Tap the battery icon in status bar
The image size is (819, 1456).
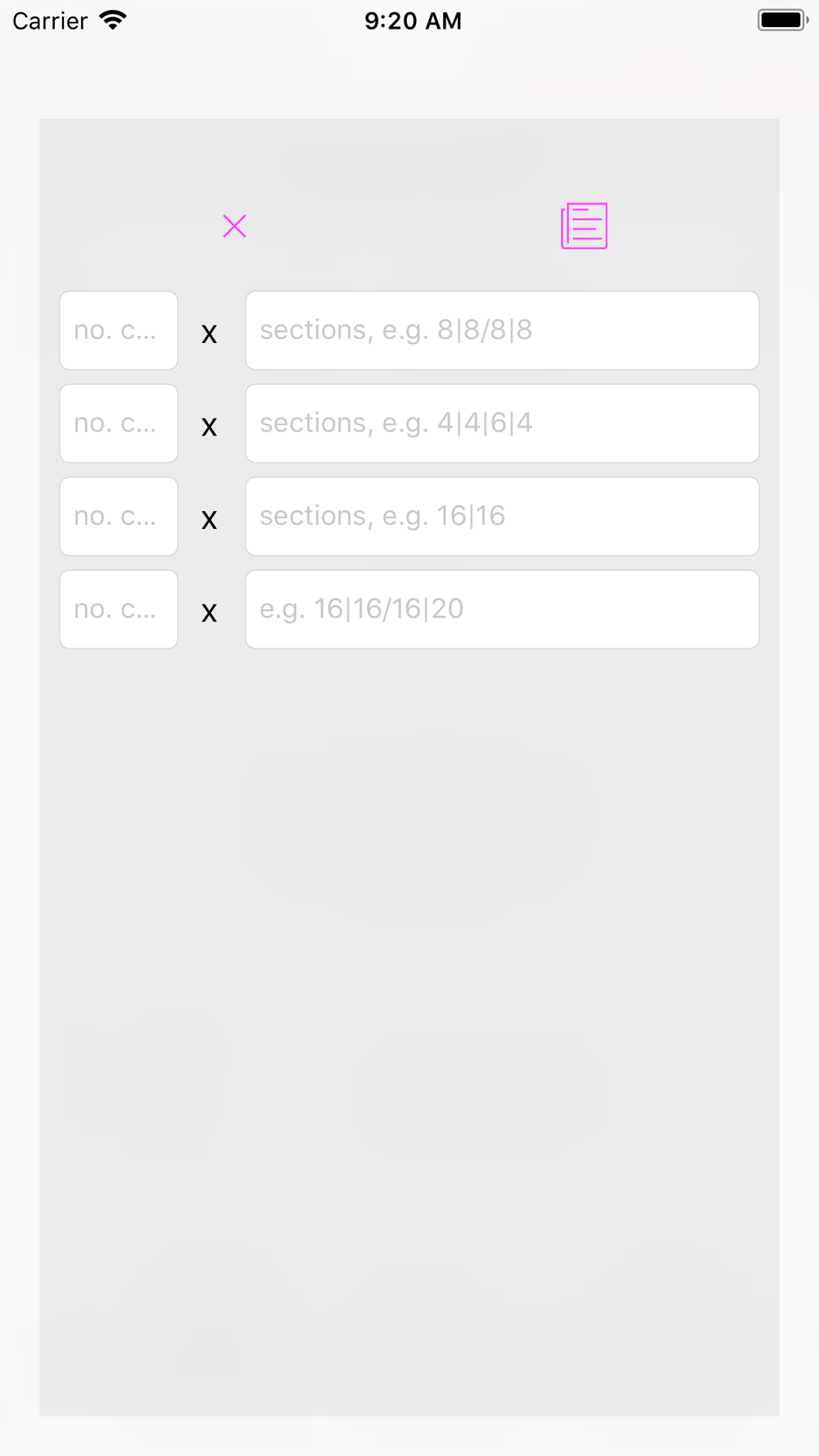point(782,20)
